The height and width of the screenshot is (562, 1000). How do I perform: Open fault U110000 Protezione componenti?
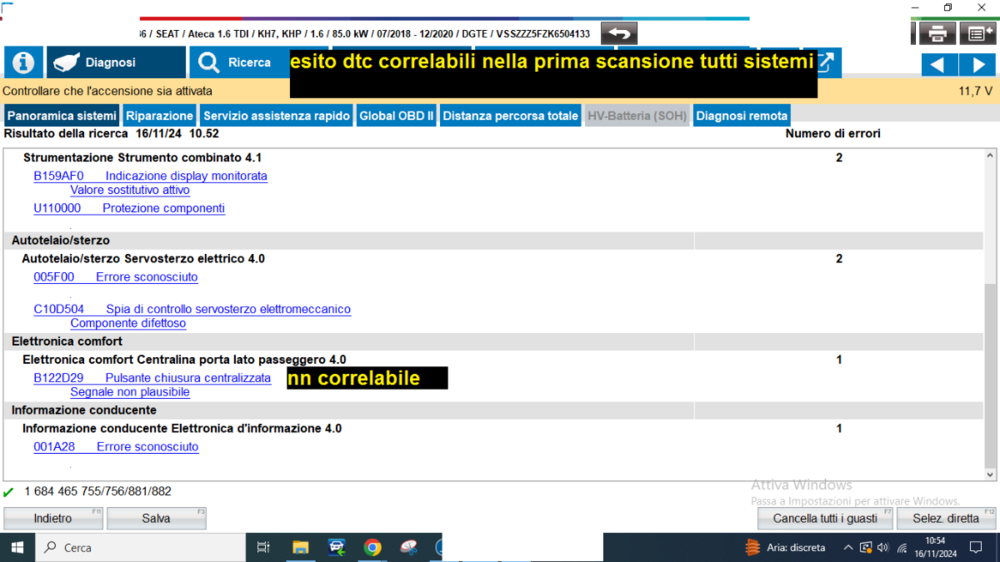[x=129, y=208]
